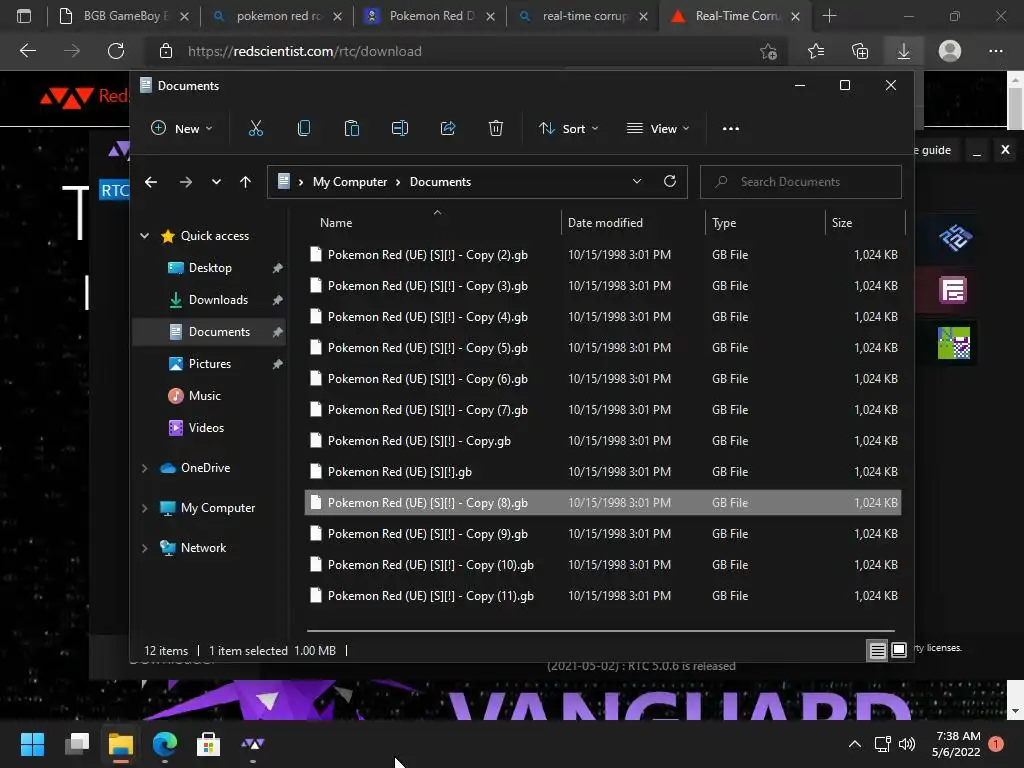Click the Cut scissors icon in Explorer toolbar

point(255,129)
